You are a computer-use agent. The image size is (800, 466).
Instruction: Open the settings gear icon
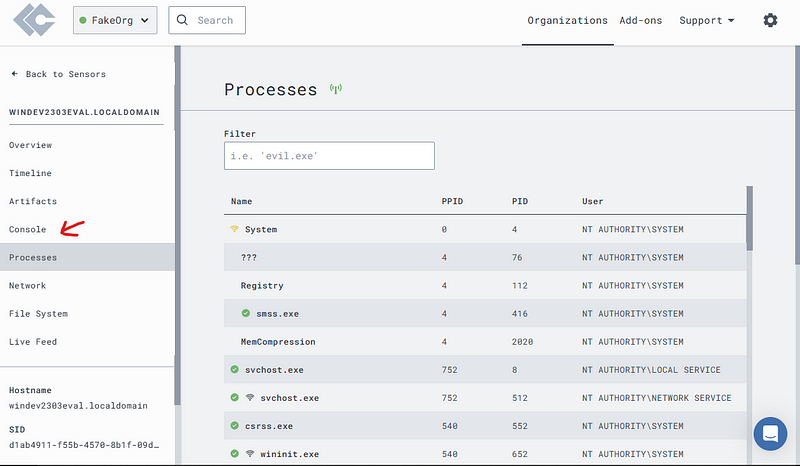[x=770, y=20]
